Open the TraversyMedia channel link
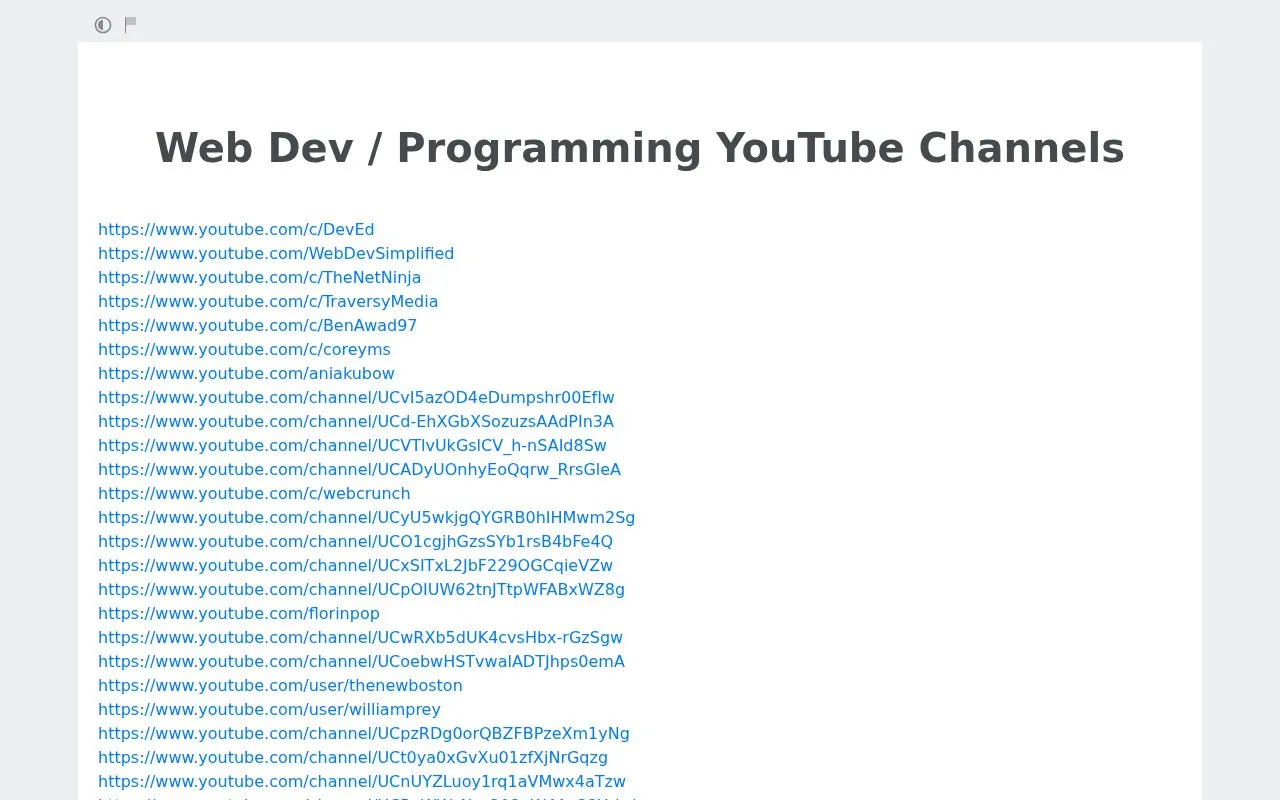The image size is (1280, 800). point(268,301)
